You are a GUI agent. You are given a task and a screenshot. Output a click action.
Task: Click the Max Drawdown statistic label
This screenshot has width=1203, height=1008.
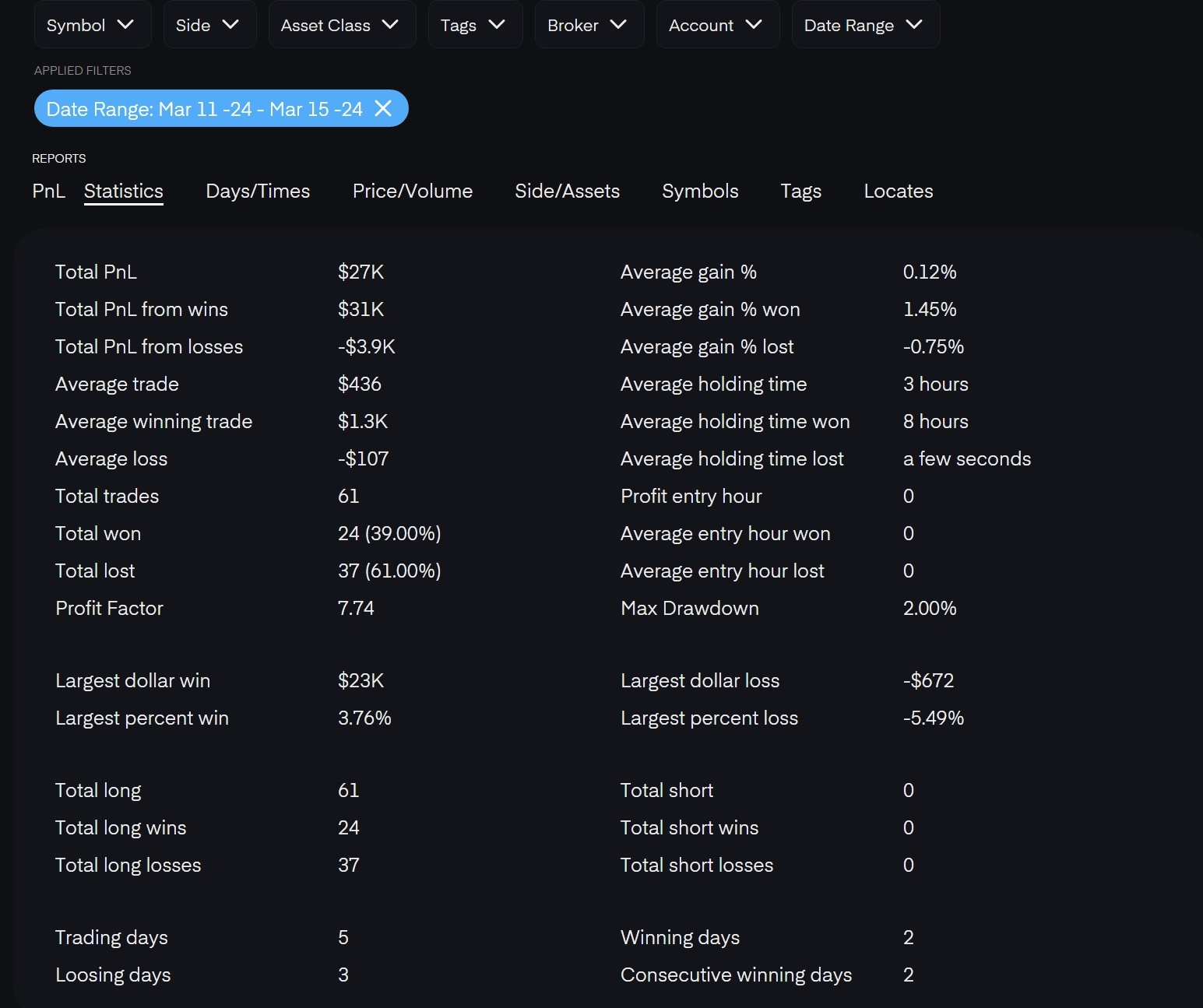pos(689,608)
